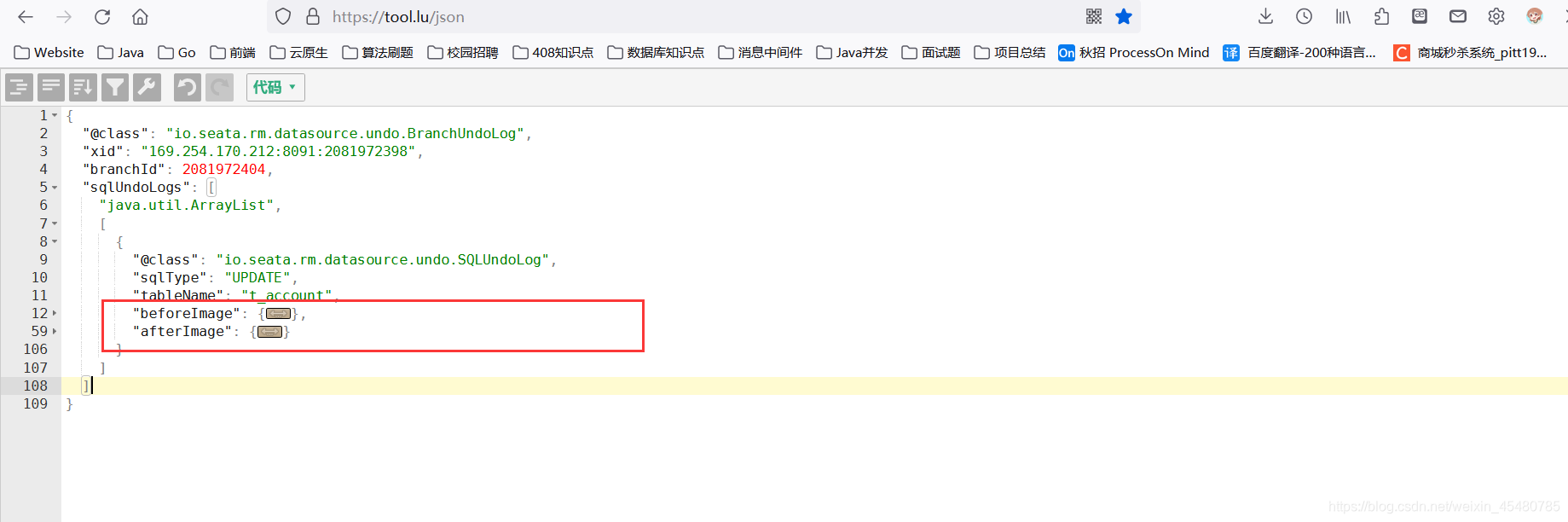Open the settings gear icon
1568x522 pixels.
tap(1496, 16)
